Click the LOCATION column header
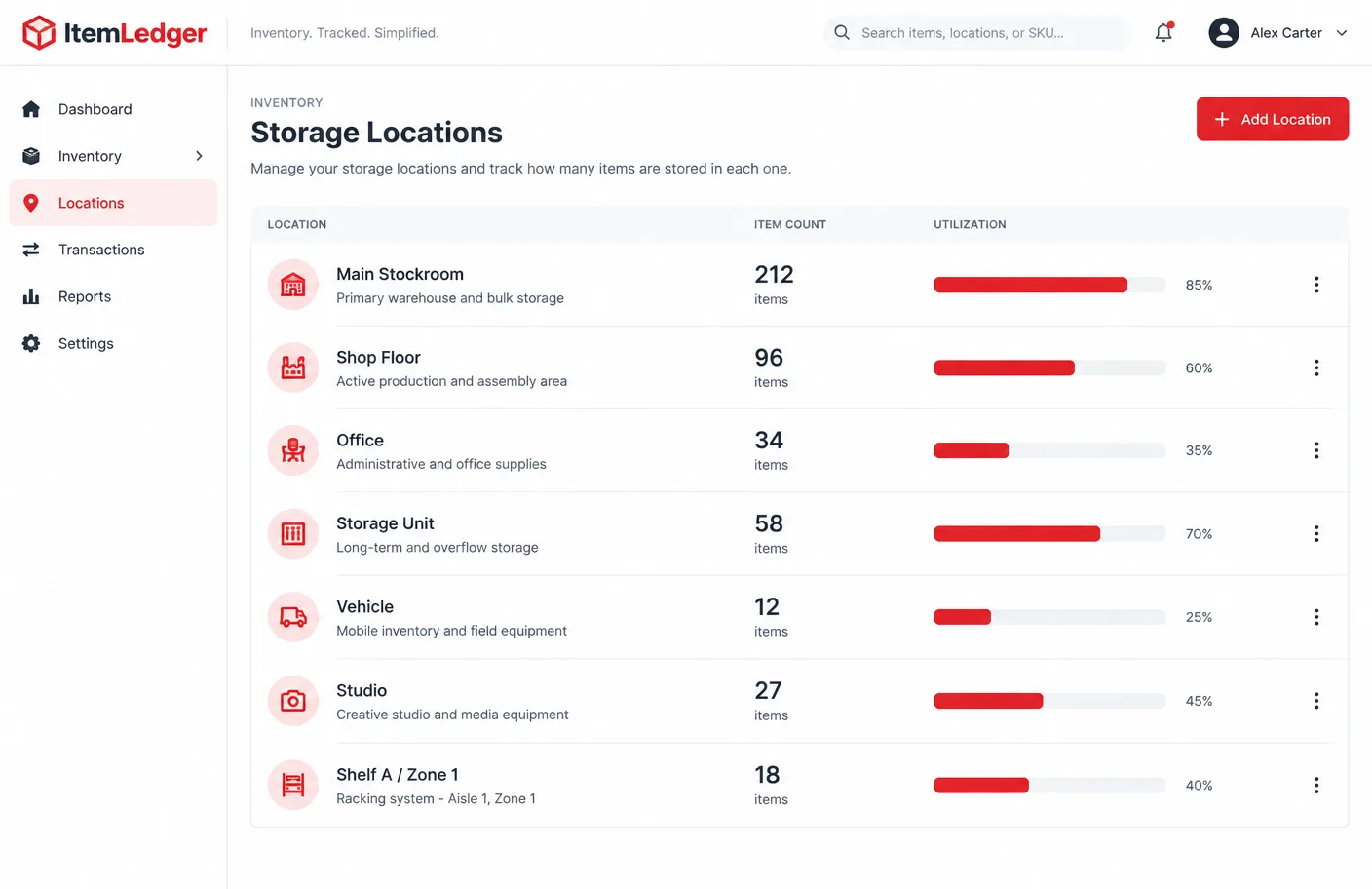The width and height of the screenshot is (1372, 889). point(297,224)
